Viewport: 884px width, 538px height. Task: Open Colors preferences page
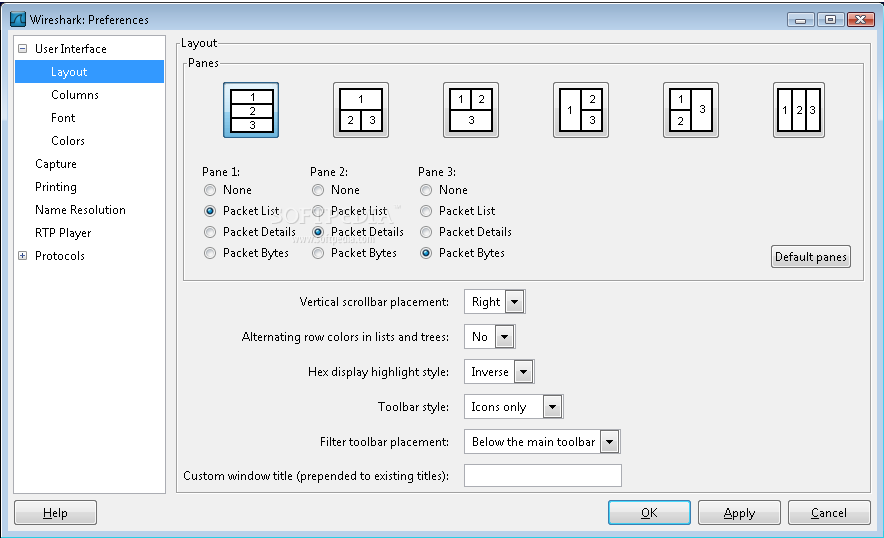click(68, 141)
